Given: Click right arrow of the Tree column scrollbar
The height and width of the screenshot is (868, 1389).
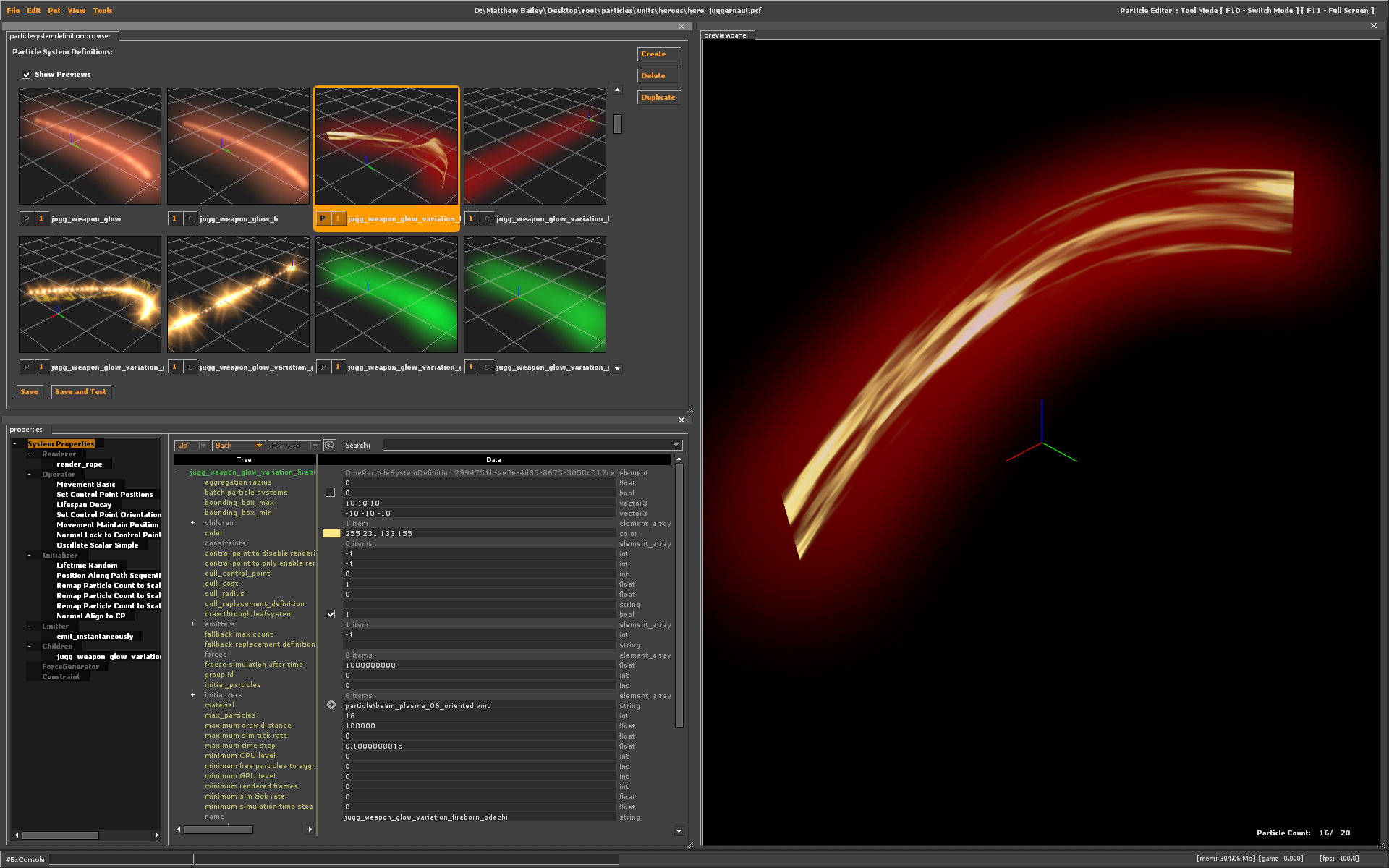Looking at the screenshot, I should pyautogui.click(x=310, y=830).
